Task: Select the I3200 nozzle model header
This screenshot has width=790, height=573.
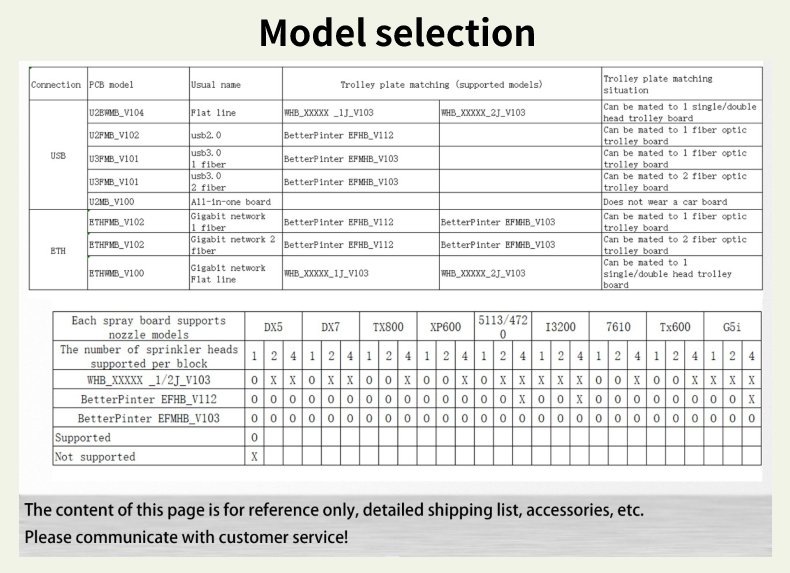Action: (x=560, y=327)
